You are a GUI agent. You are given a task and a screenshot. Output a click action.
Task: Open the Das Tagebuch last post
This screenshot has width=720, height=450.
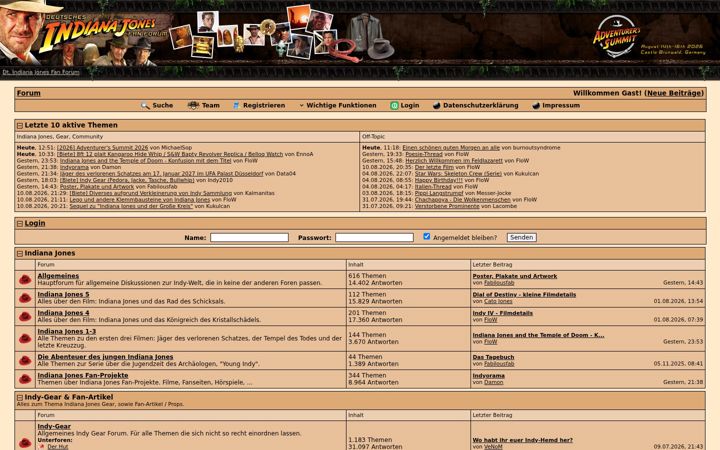[x=493, y=357]
